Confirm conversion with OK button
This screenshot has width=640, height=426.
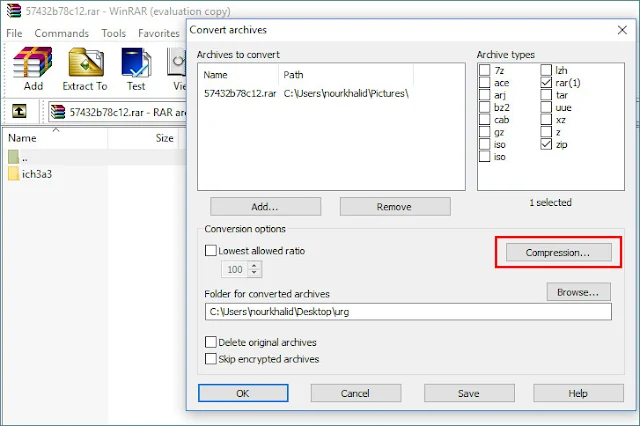coord(243,393)
